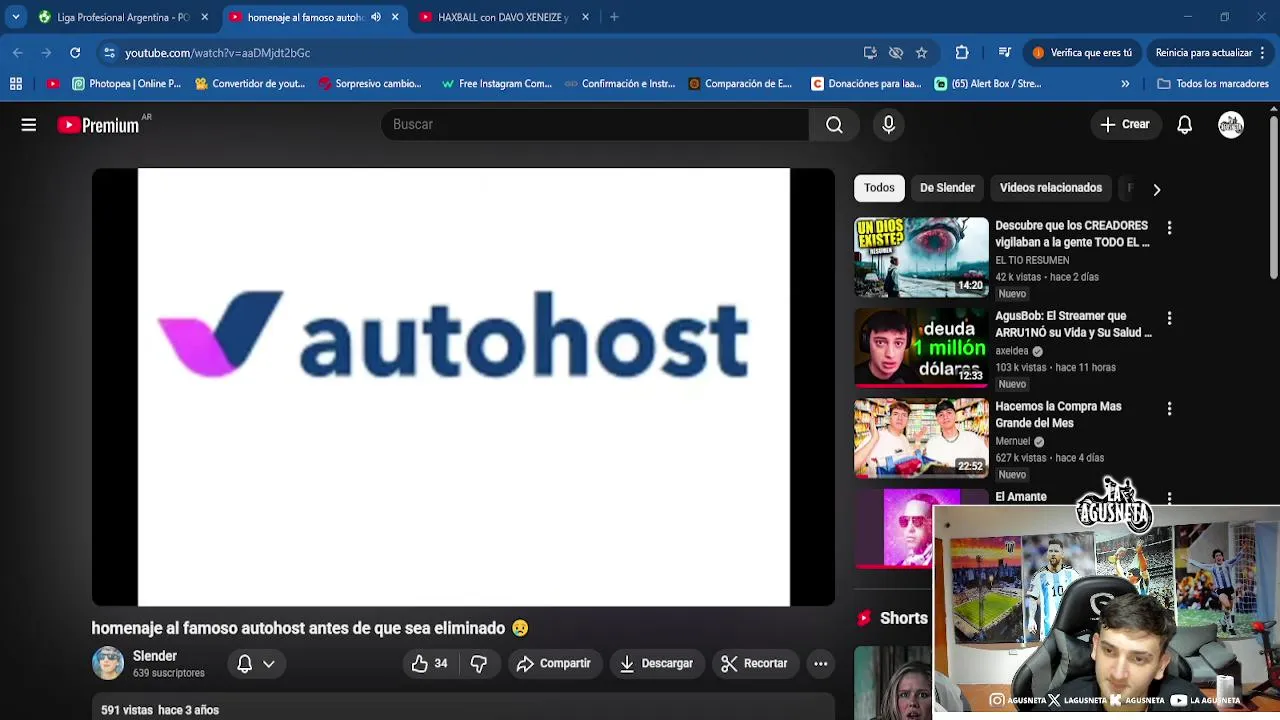
Task: Start voice search with microphone icon
Action: pos(888,125)
